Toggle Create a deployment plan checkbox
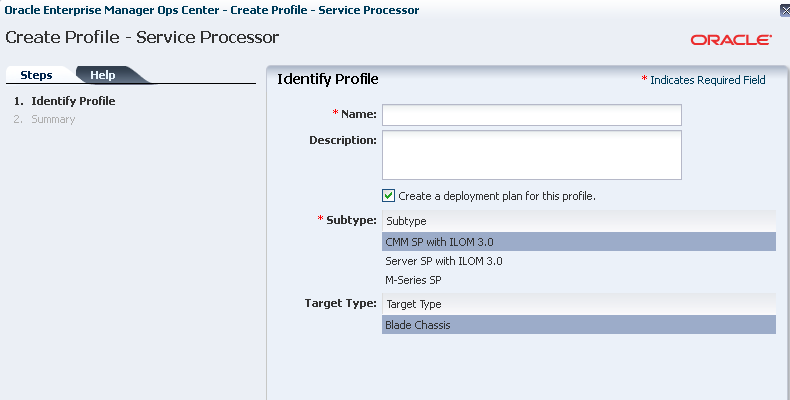790x400 pixels. [388, 196]
